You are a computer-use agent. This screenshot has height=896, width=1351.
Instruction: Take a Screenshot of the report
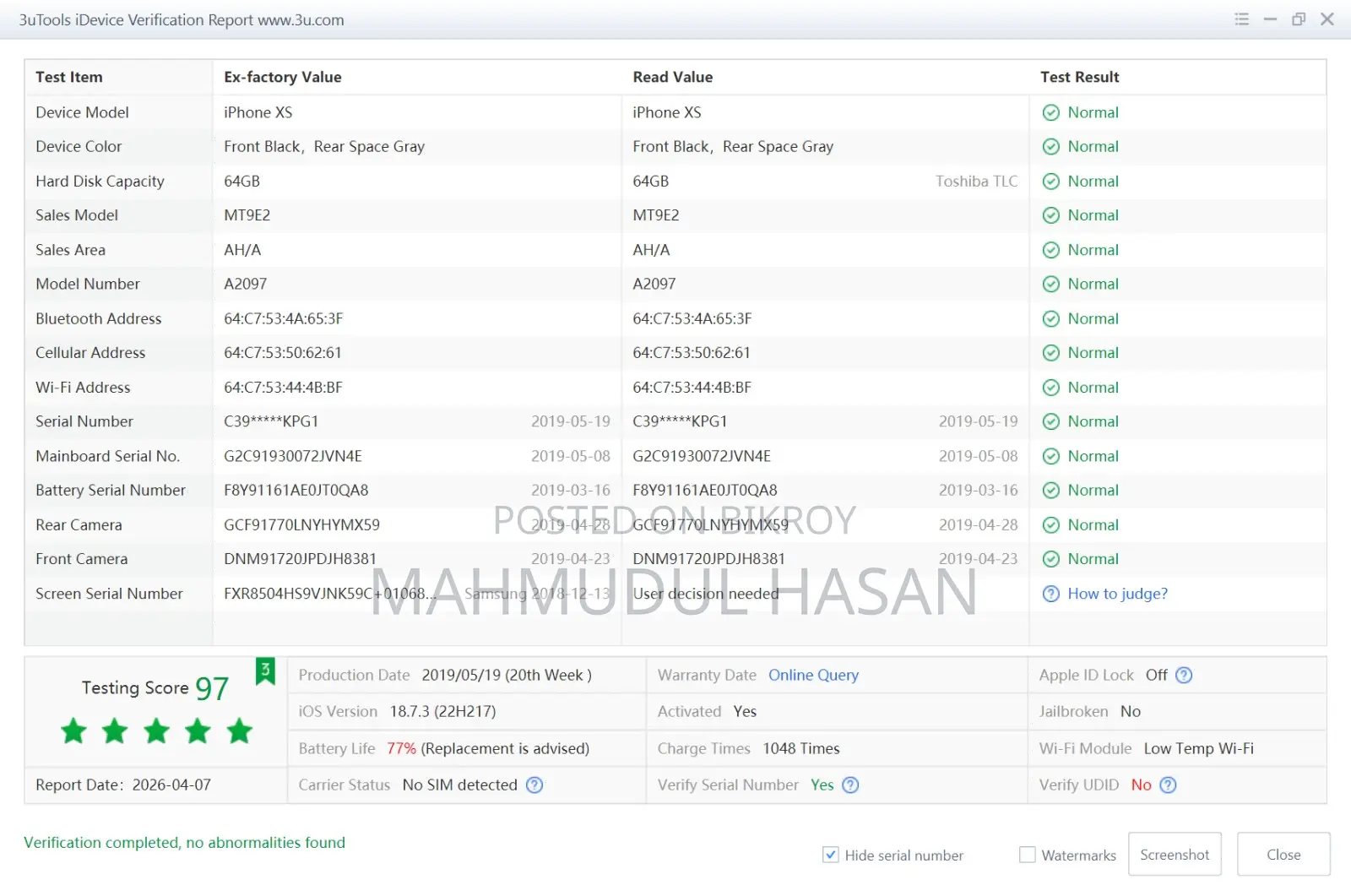[1175, 855]
